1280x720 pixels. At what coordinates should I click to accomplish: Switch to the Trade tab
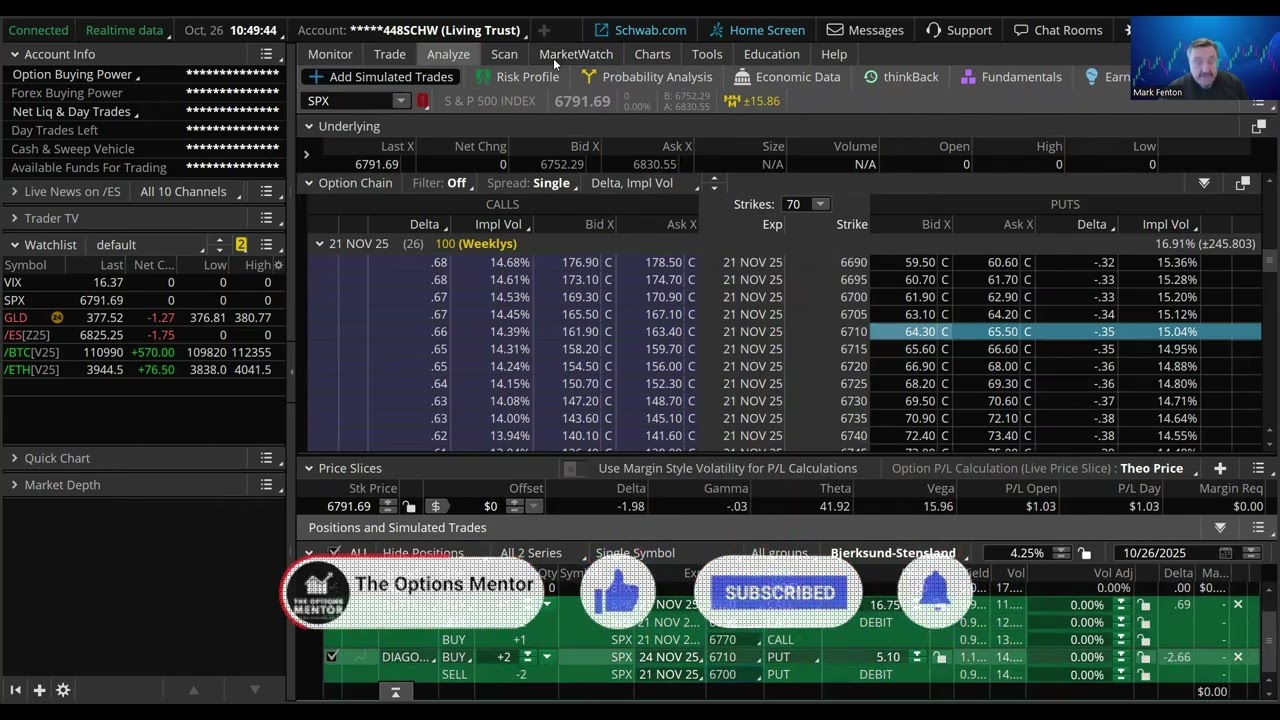click(x=390, y=54)
